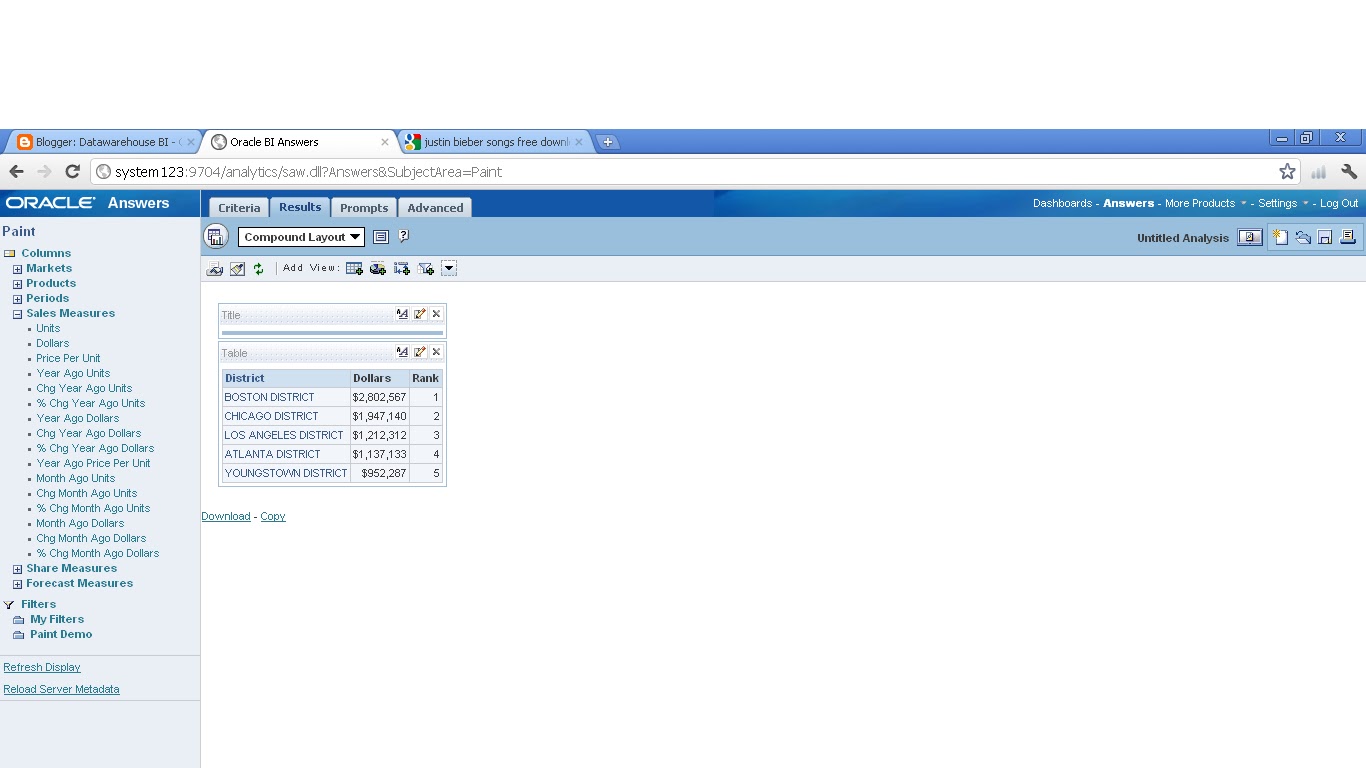Click edit view pencil on Table view
Screen dimensions: 1366x768
[x=420, y=352]
